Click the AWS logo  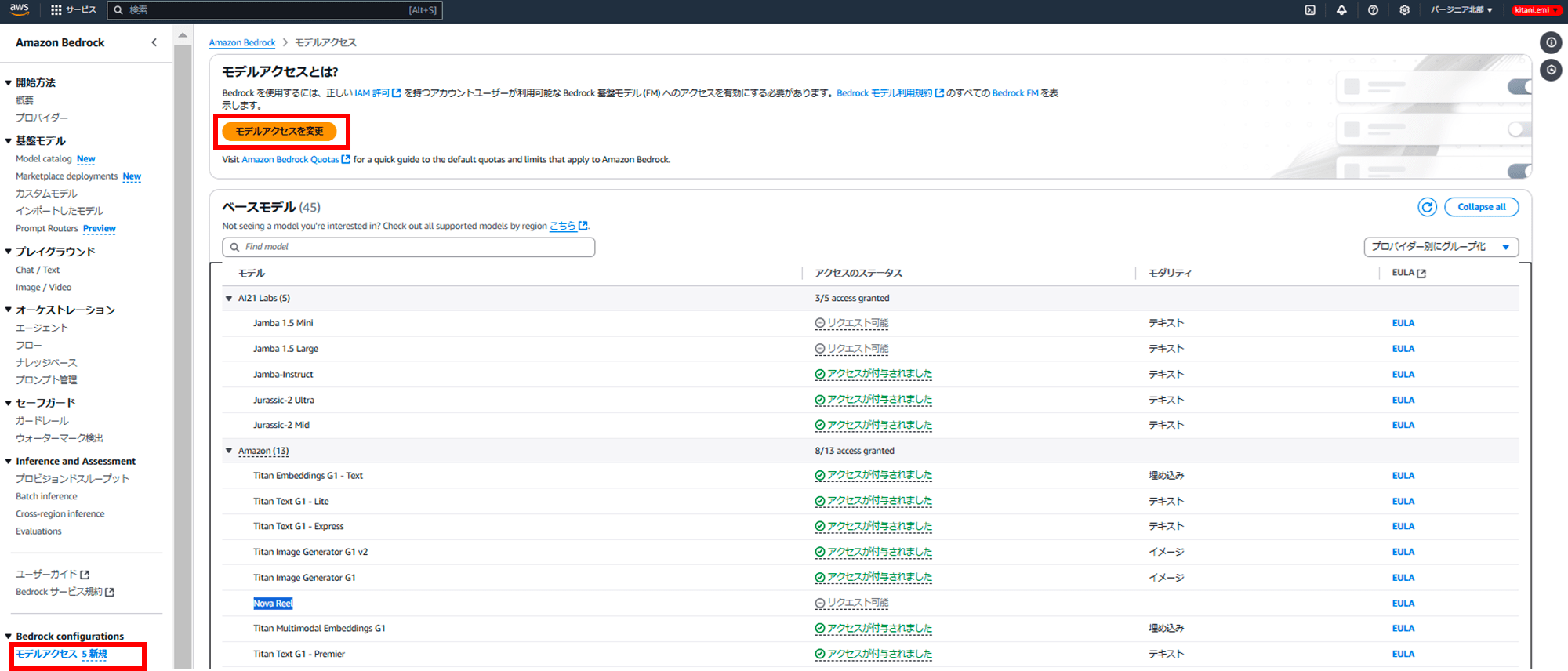pos(19,9)
